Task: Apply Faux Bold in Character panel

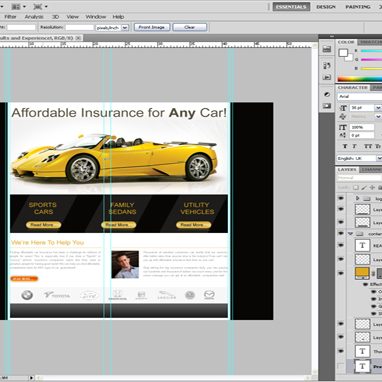Action: pos(345,146)
